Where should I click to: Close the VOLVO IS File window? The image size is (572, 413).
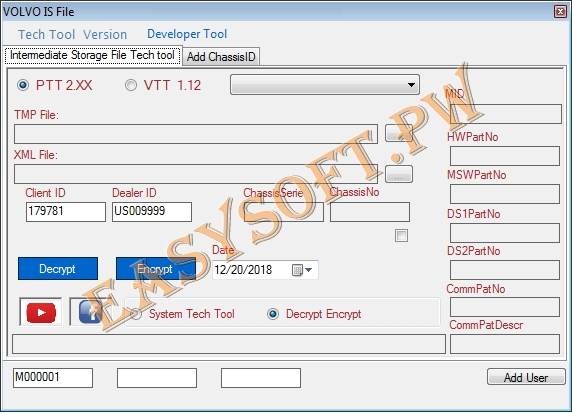point(560,11)
